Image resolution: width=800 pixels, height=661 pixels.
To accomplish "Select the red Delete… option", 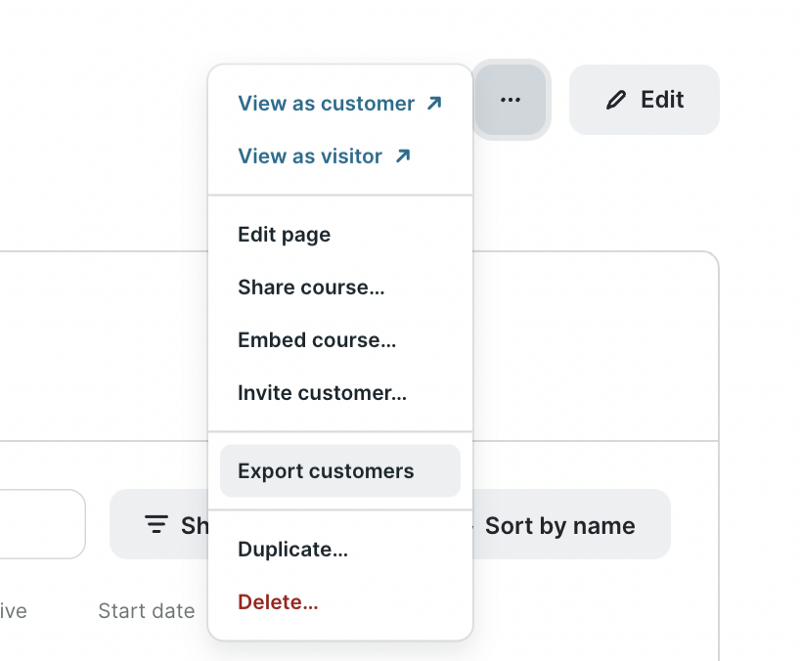I will 278,602.
